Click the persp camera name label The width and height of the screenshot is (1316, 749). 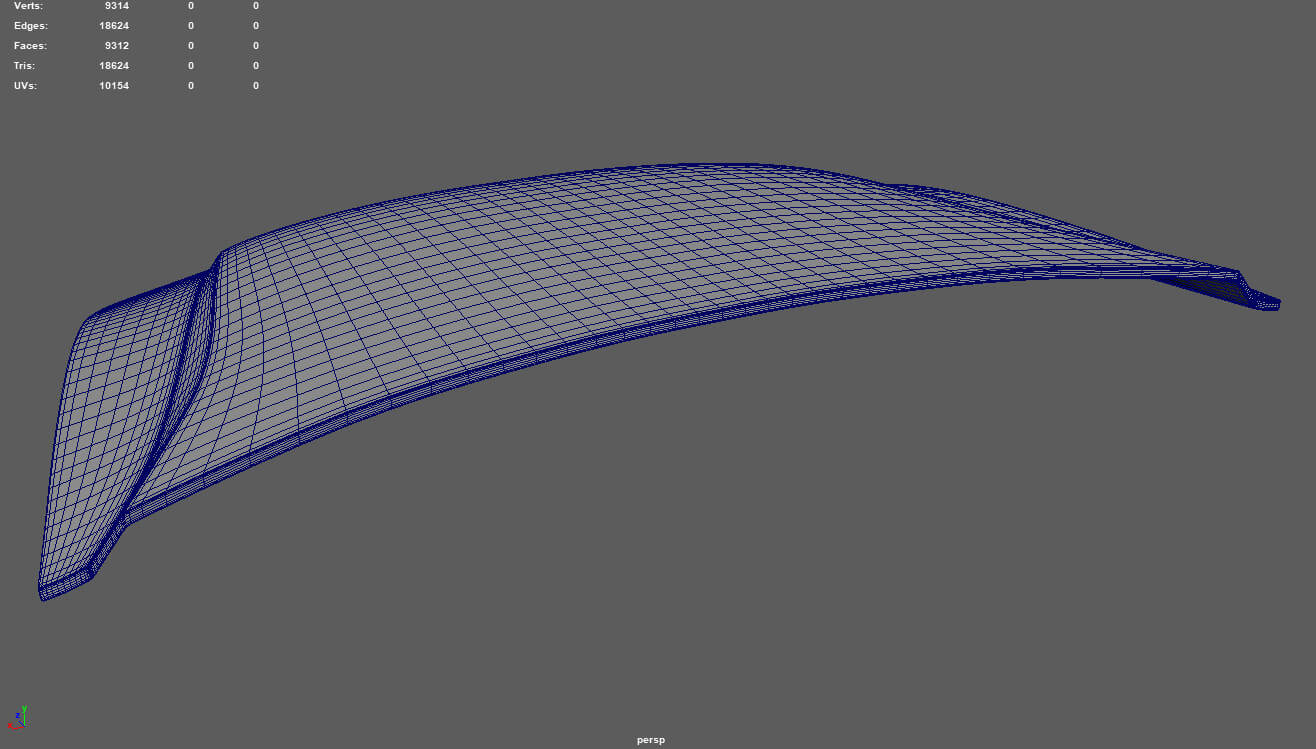point(650,740)
